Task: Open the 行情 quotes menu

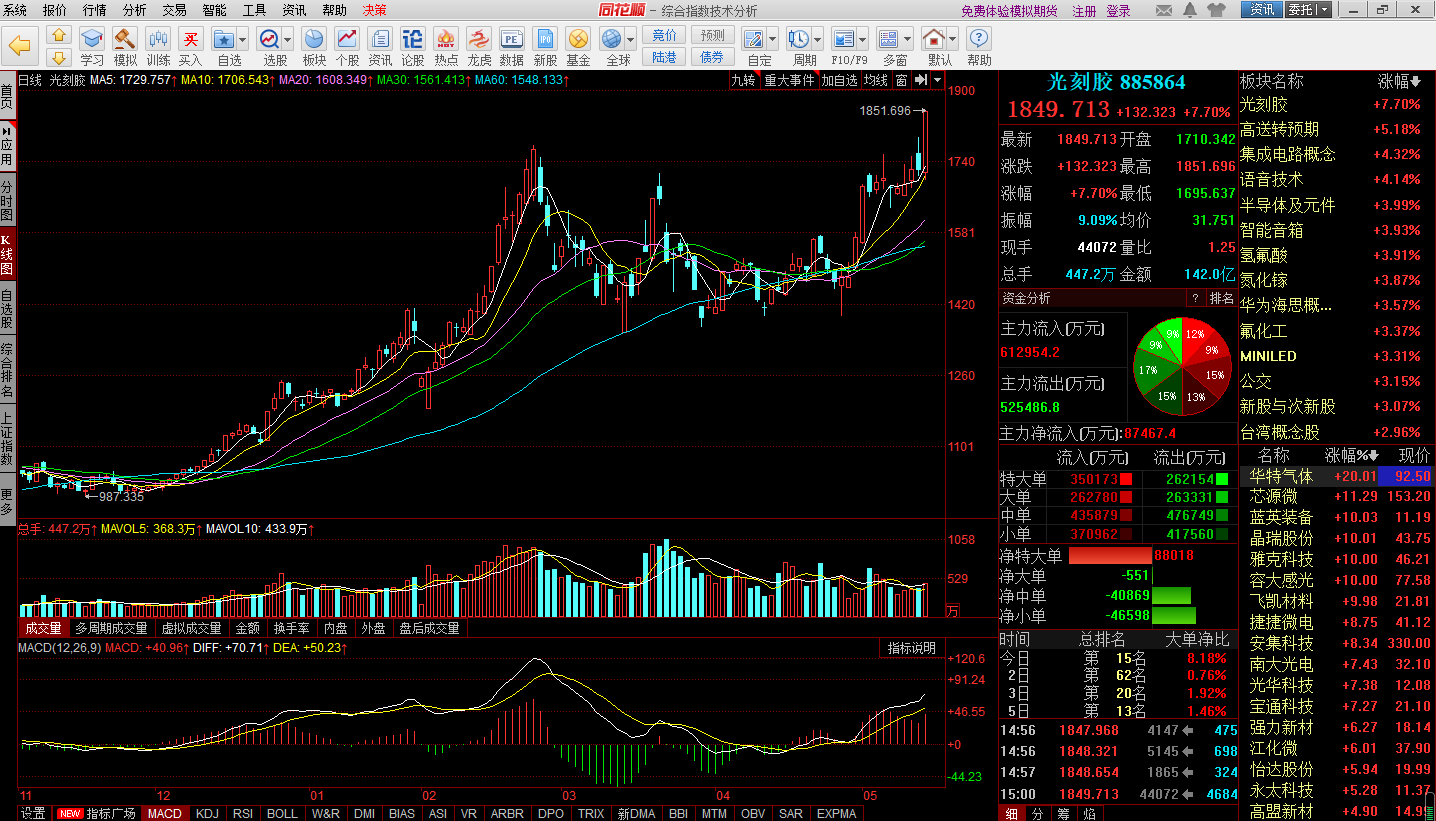Action: click(94, 10)
